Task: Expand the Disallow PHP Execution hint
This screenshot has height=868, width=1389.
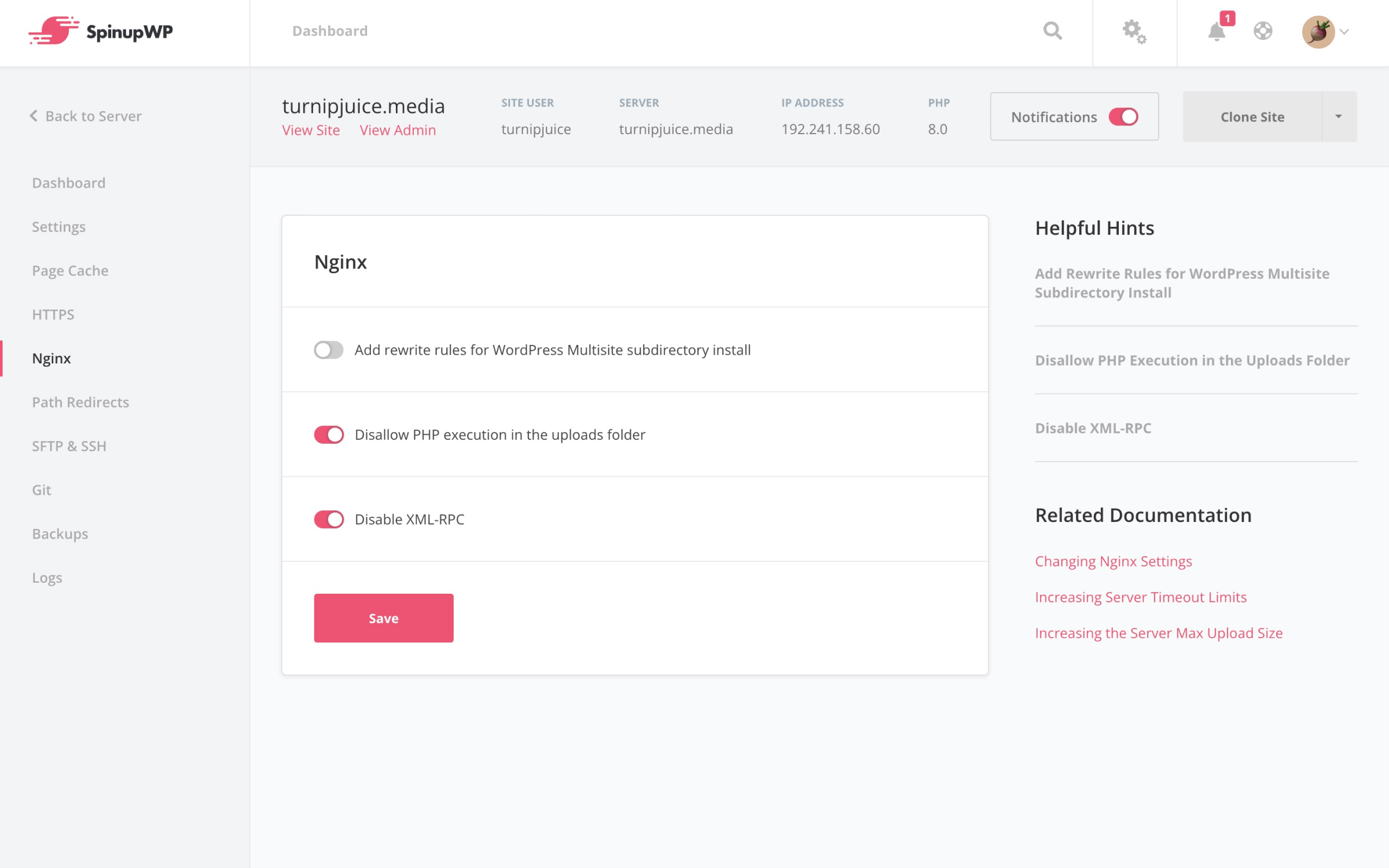Action: 1192,360
